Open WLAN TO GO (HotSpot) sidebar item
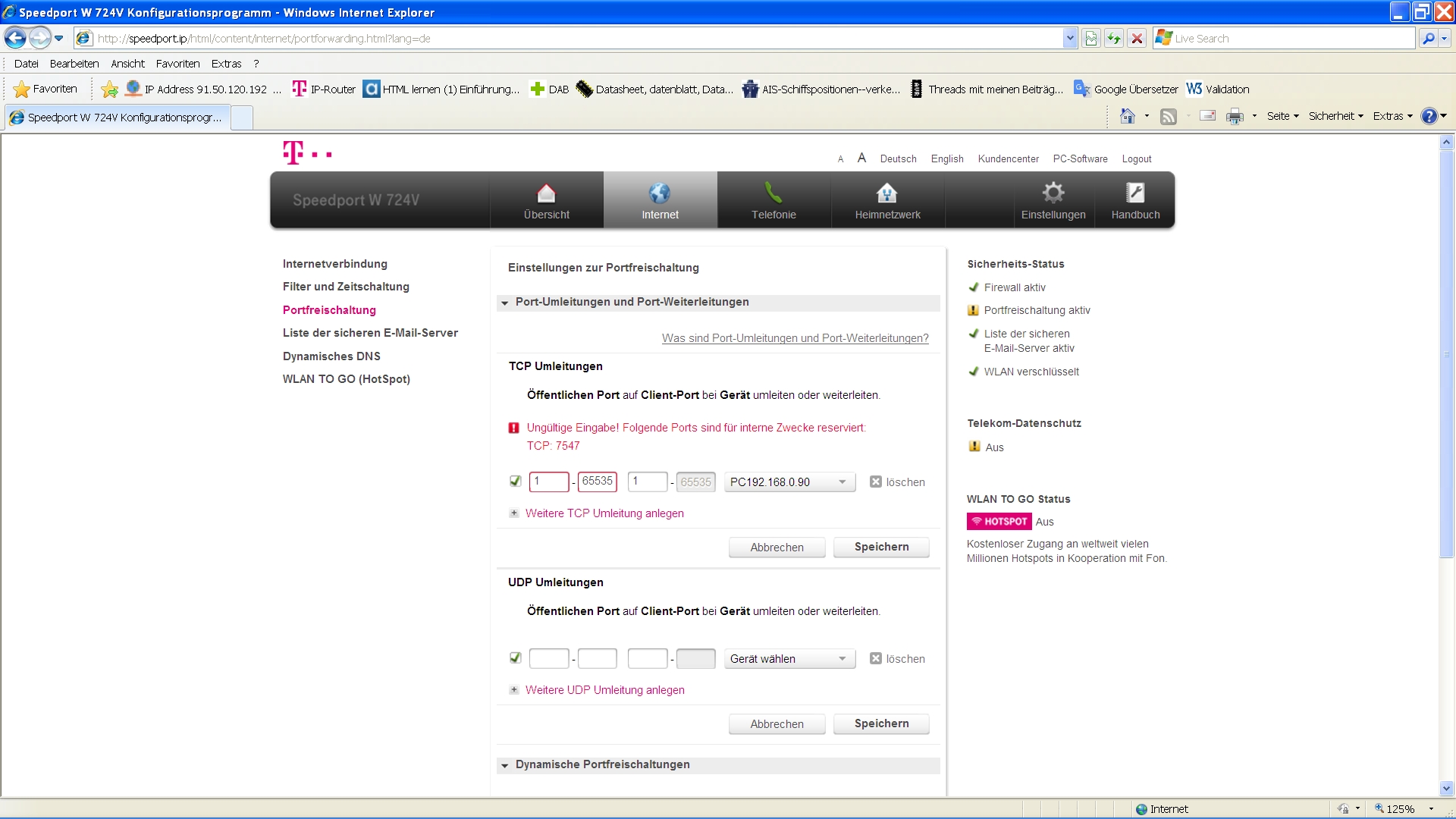 (347, 379)
